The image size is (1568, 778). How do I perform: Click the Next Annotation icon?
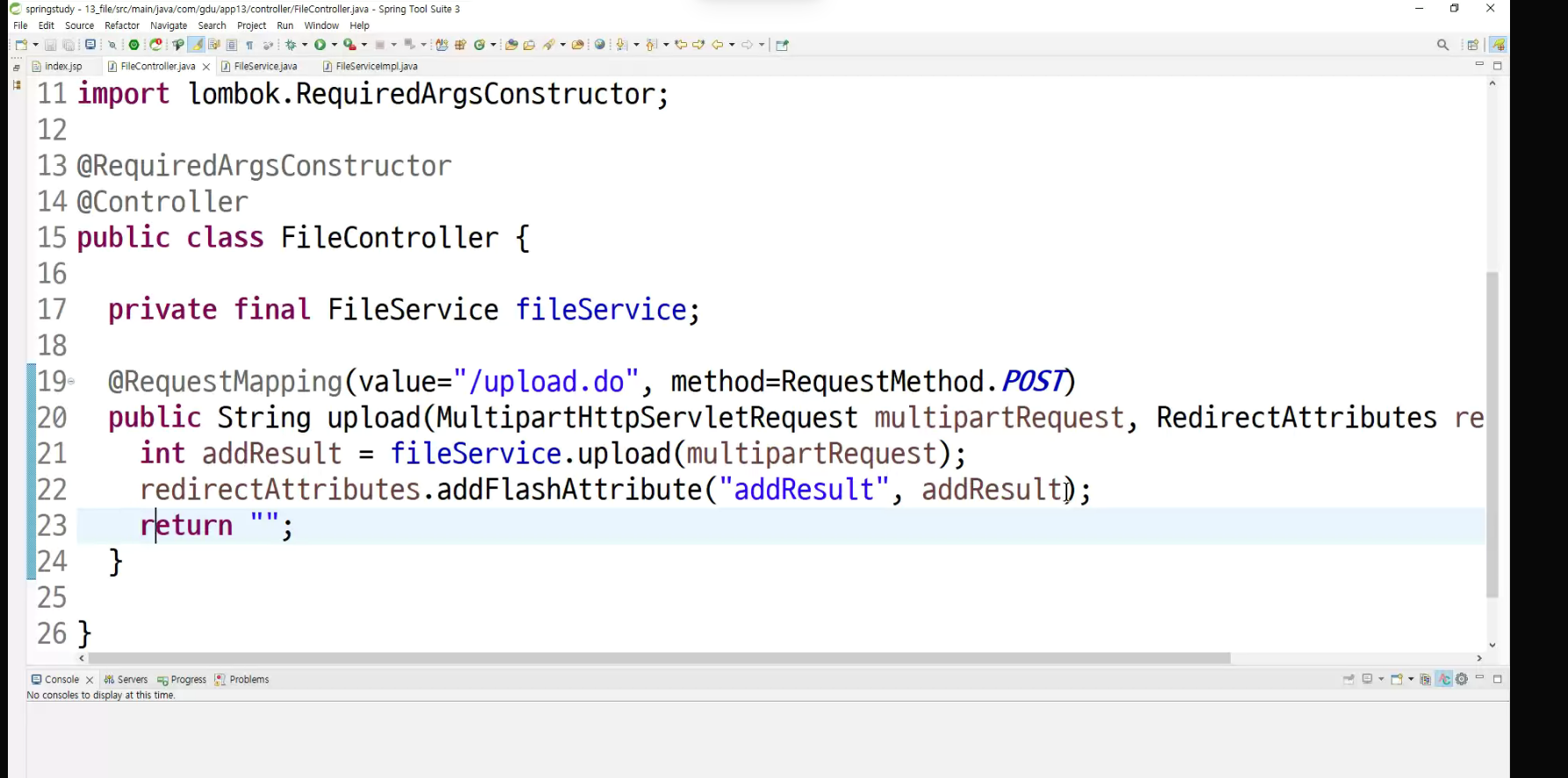(x=622, y=45)
